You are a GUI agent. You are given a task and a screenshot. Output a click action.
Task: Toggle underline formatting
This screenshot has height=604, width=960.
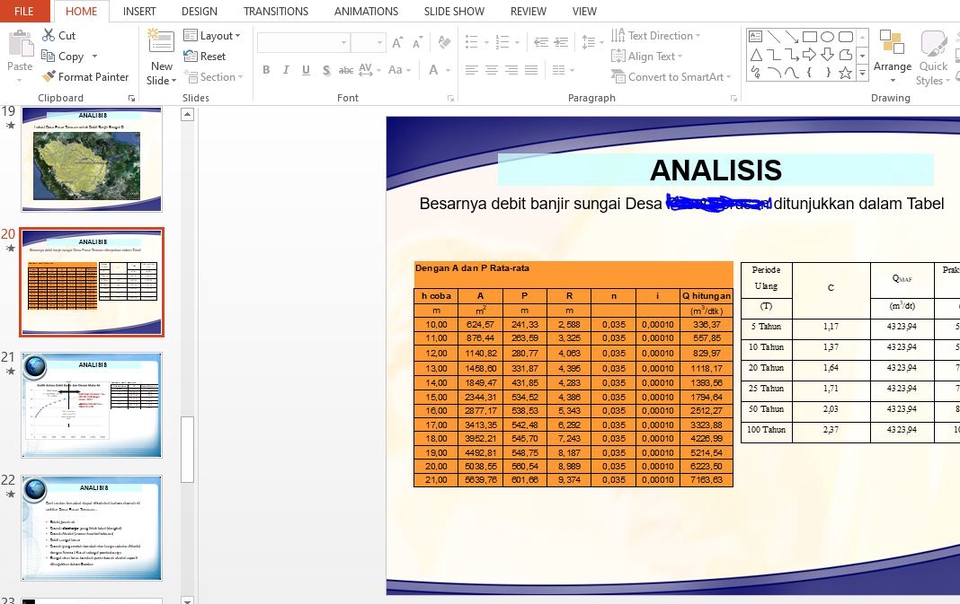click(x=306, y=71)
